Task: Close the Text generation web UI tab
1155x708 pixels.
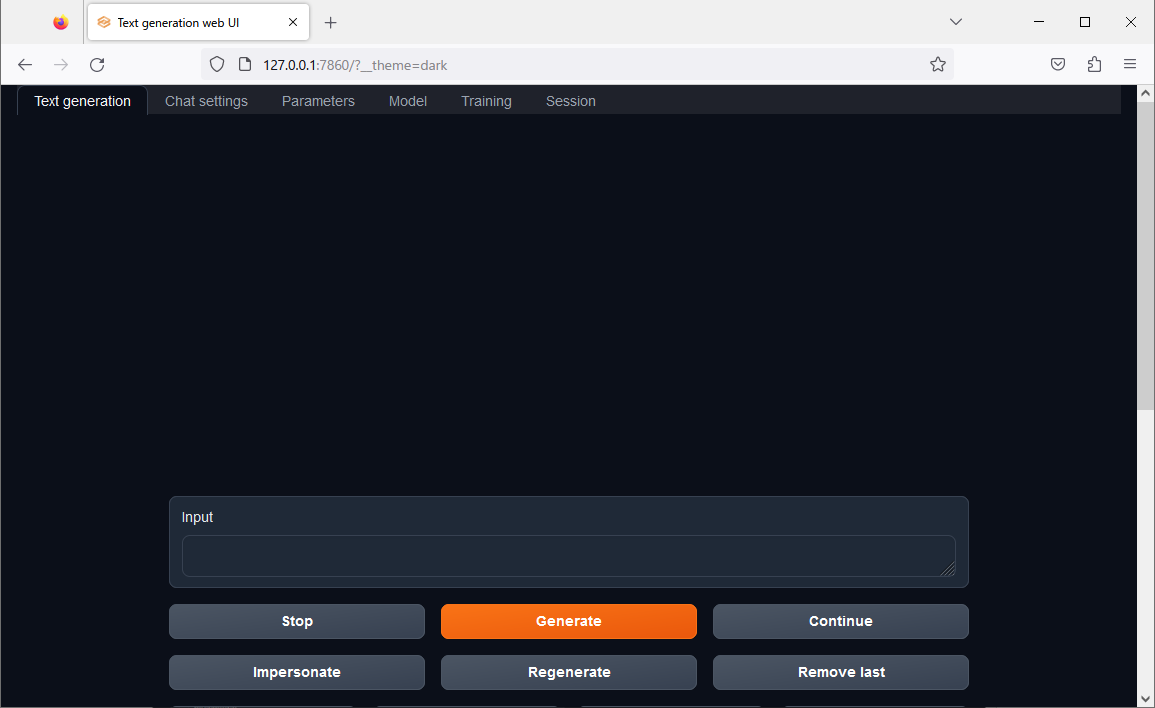Action: 293,22
